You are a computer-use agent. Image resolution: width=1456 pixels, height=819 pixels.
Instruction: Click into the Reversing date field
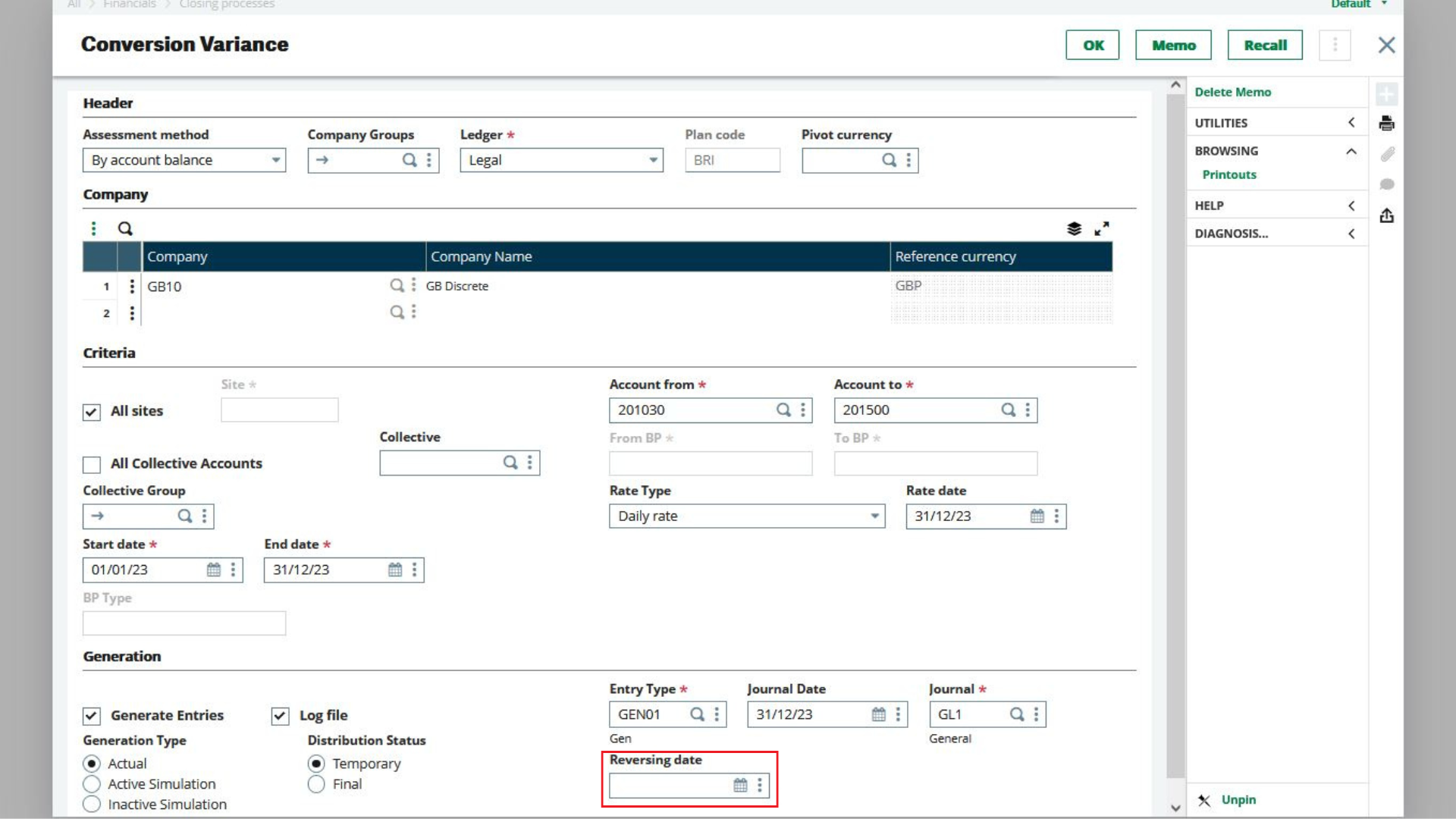click(x=667, y=785)
